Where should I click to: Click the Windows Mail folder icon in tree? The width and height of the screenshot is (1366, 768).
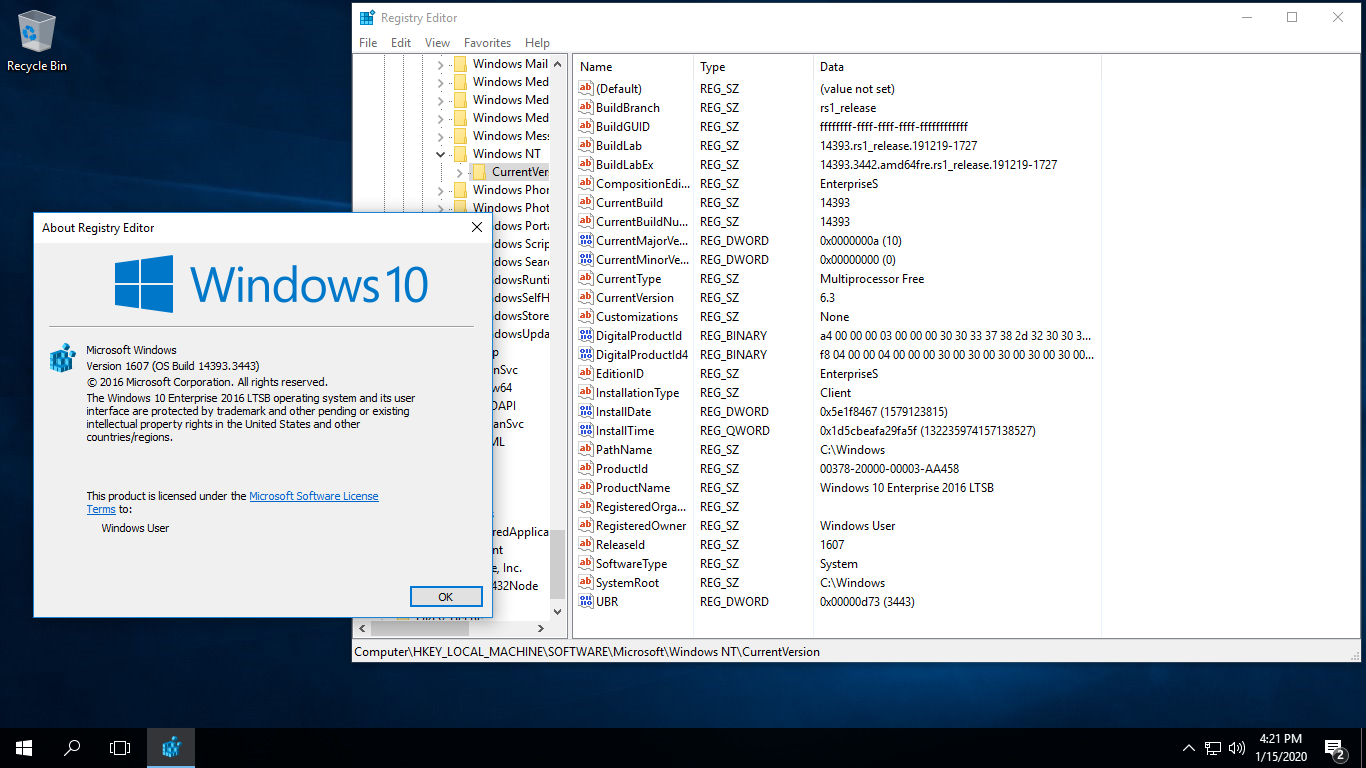pos(460,64)
